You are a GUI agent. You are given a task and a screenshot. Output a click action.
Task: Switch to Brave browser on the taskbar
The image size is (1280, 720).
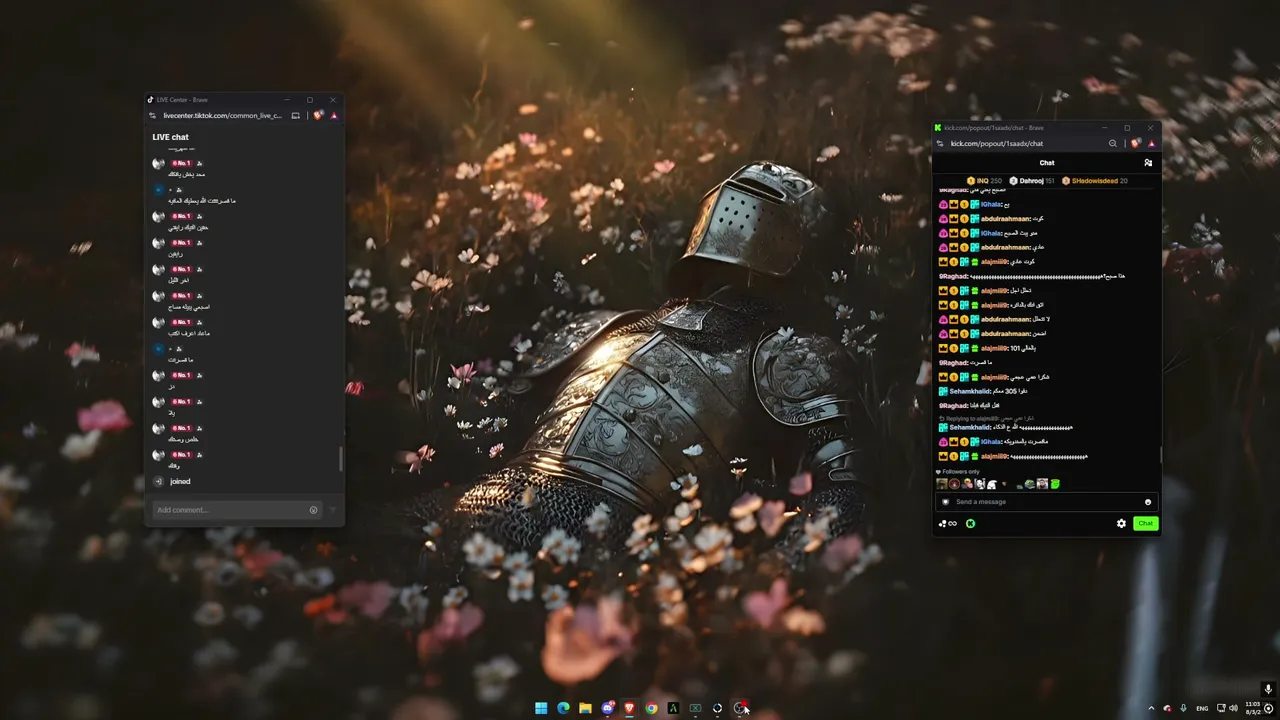pyautogui.click(x=629, y=708)
